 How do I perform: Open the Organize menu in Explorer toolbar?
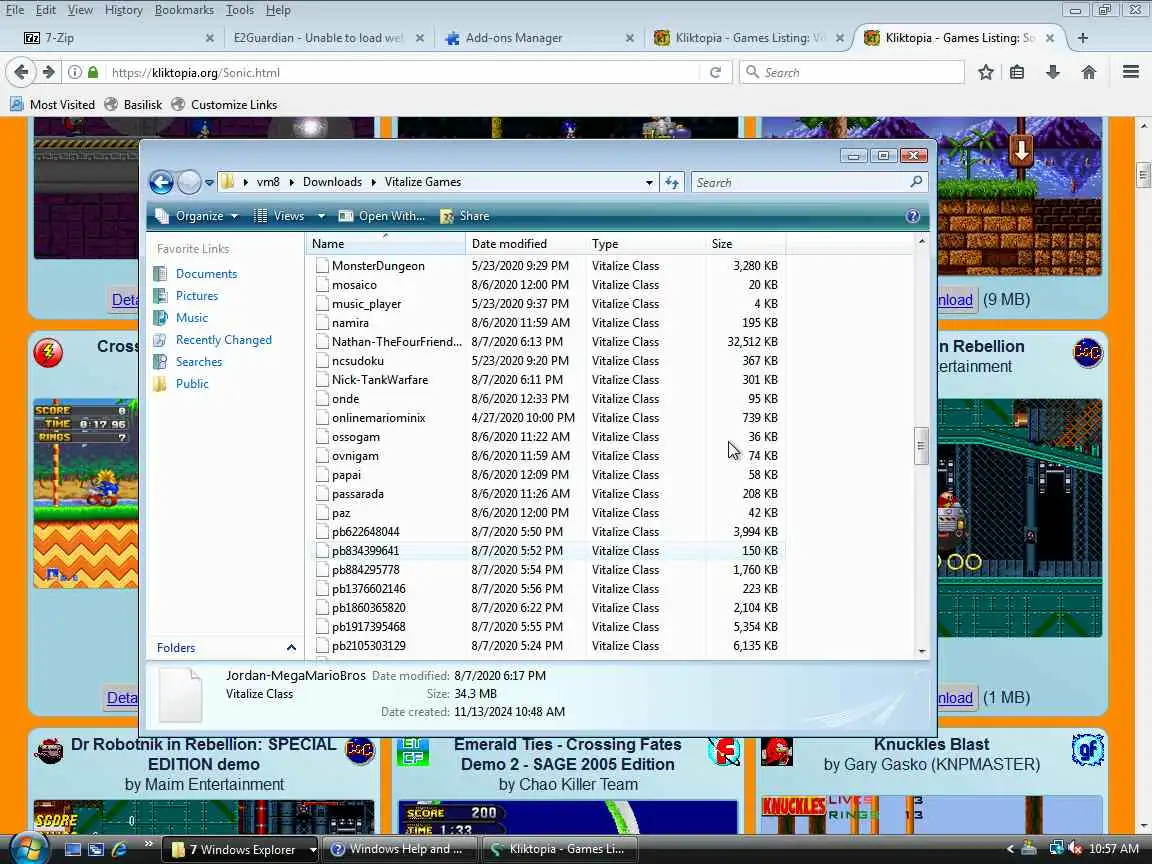point(196,216)
